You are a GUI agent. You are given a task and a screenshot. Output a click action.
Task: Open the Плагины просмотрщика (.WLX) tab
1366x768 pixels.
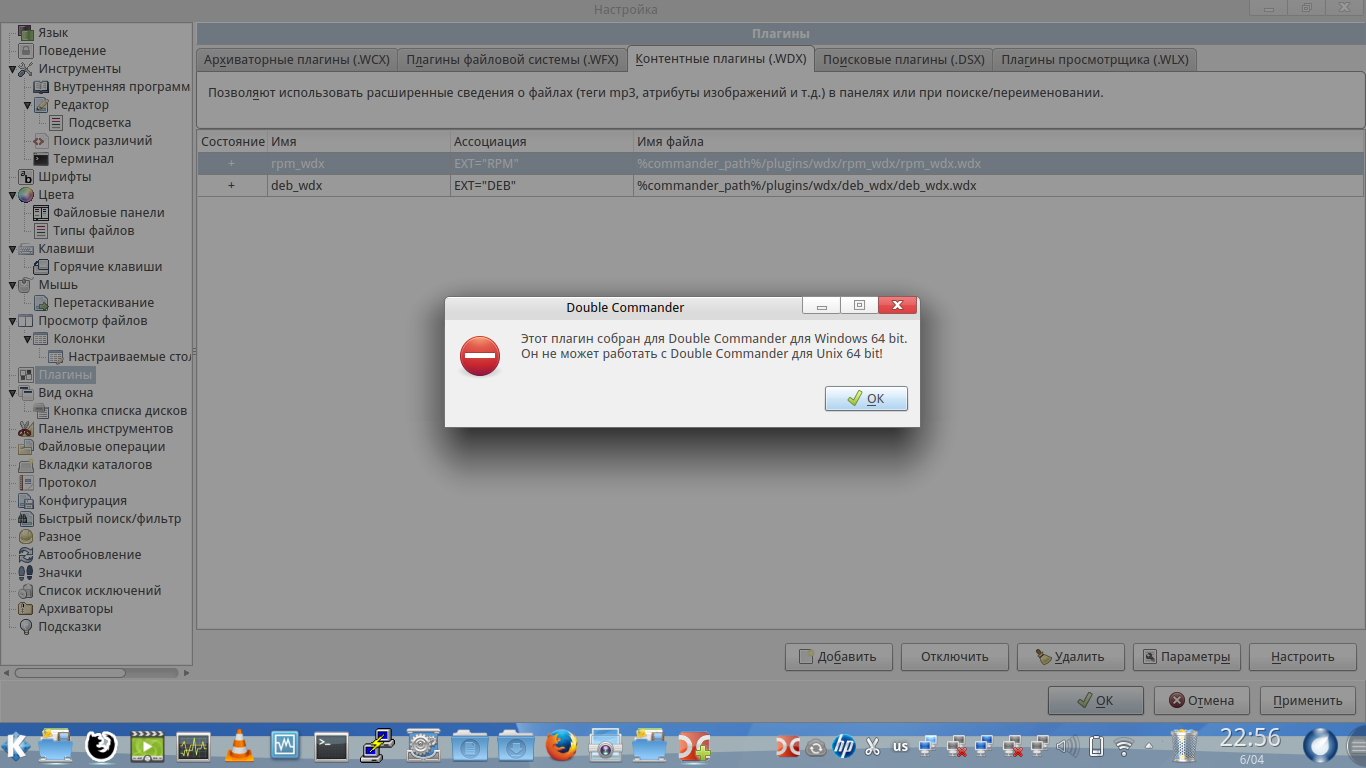[x=1095, y=60]
